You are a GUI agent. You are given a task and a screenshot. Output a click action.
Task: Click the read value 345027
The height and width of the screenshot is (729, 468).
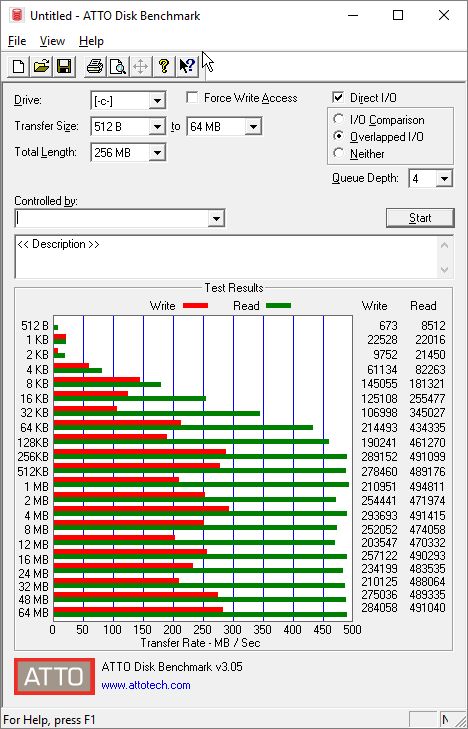pos(427,412)
